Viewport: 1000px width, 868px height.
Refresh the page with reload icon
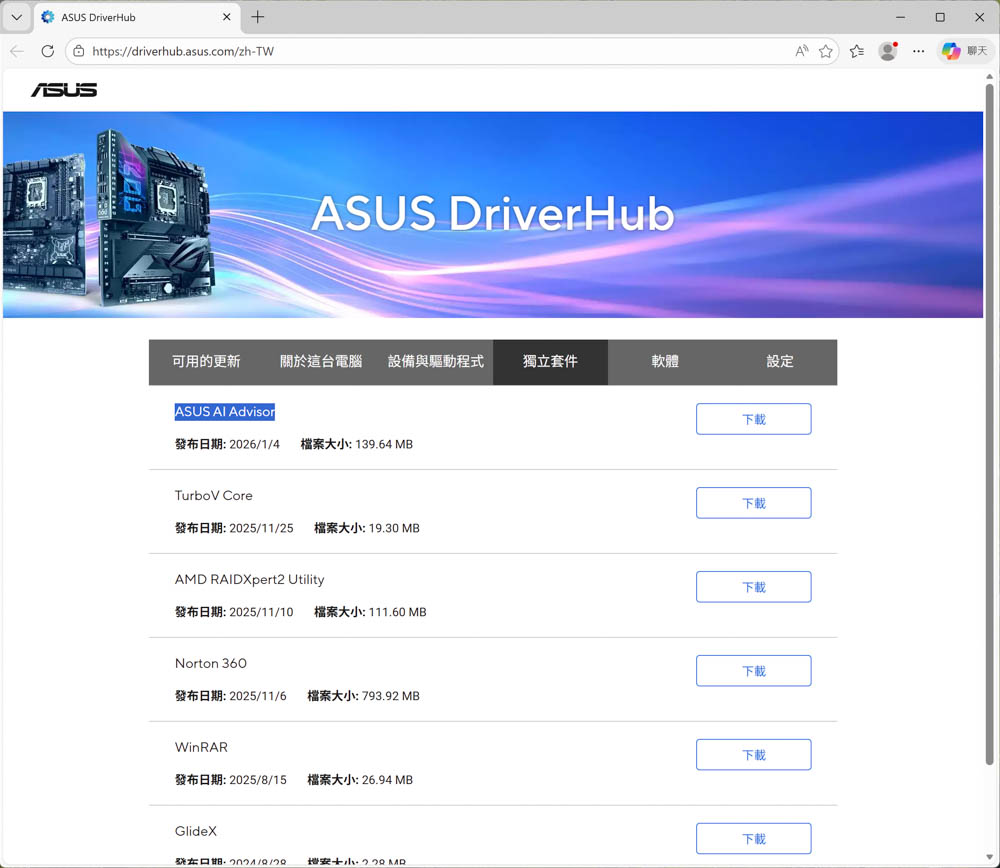[47, 51]
